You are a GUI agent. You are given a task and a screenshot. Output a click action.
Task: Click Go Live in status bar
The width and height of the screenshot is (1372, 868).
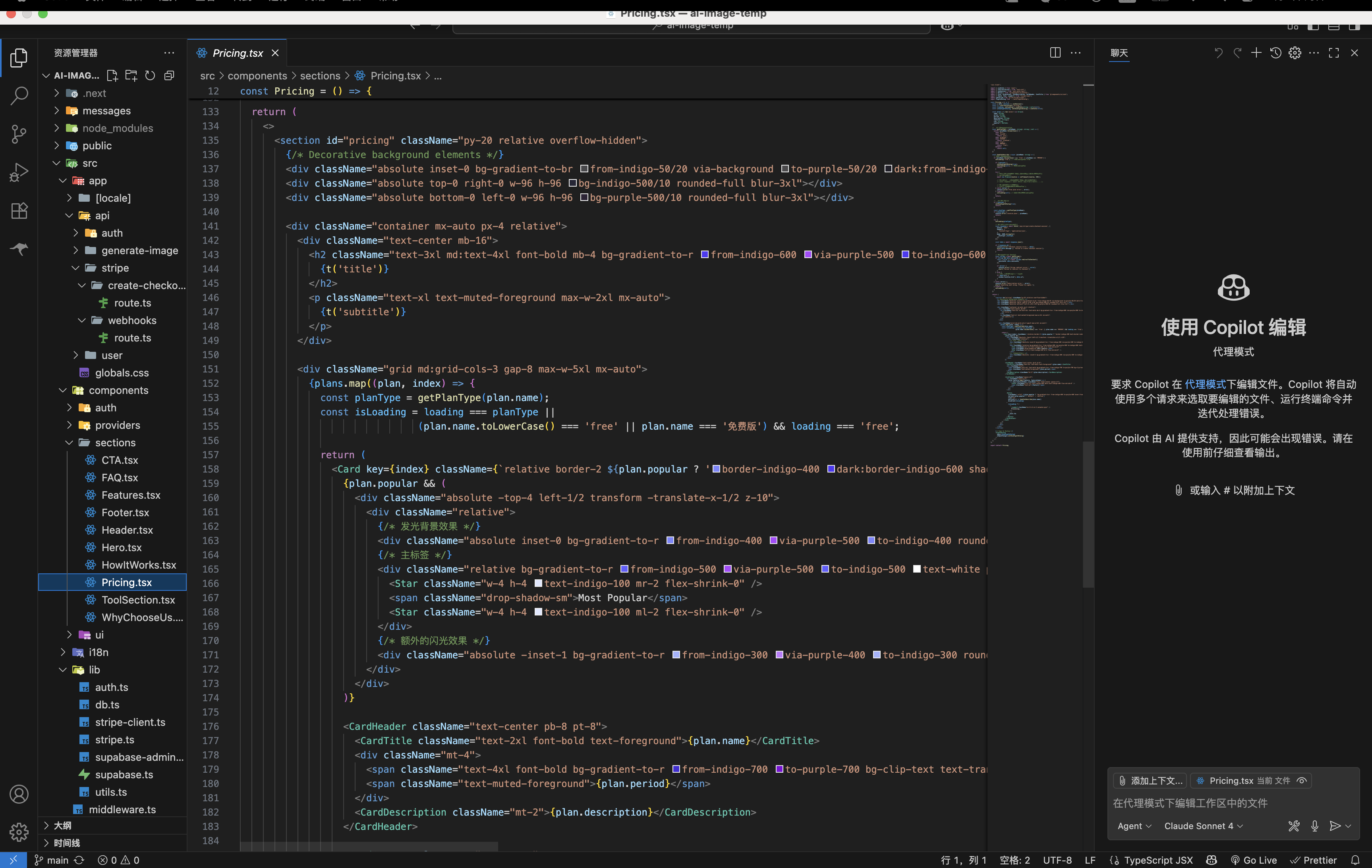pos(1254,860)
